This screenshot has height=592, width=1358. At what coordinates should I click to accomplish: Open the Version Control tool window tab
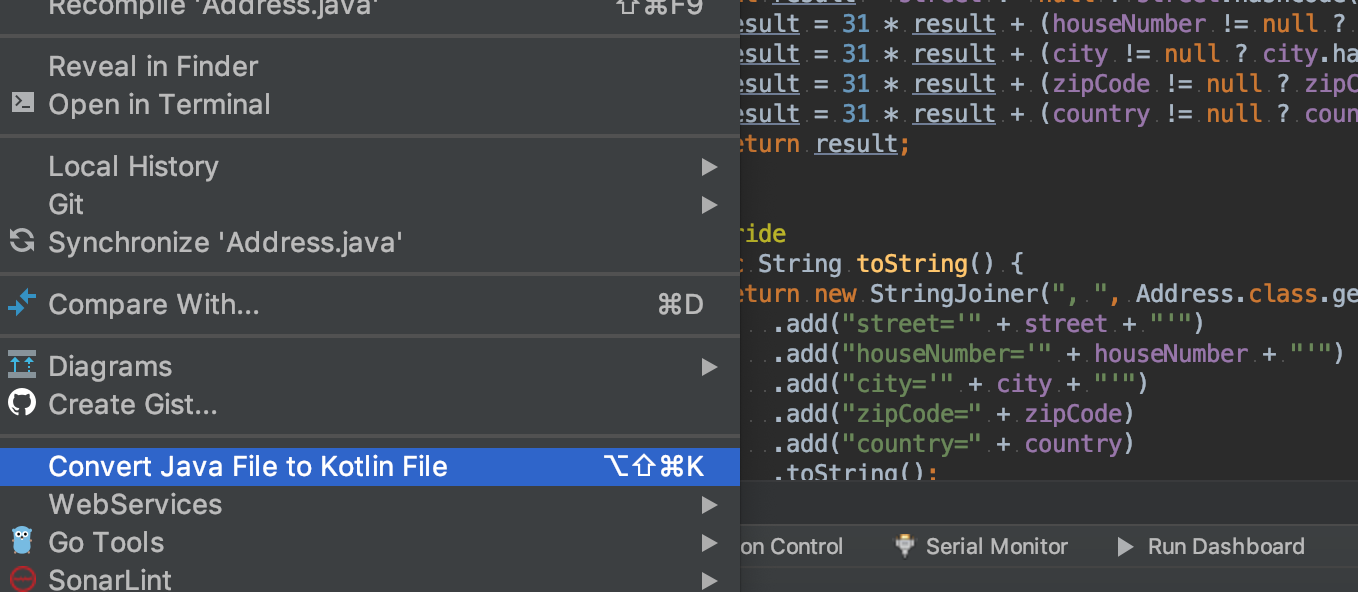click(x=791, y=546)
